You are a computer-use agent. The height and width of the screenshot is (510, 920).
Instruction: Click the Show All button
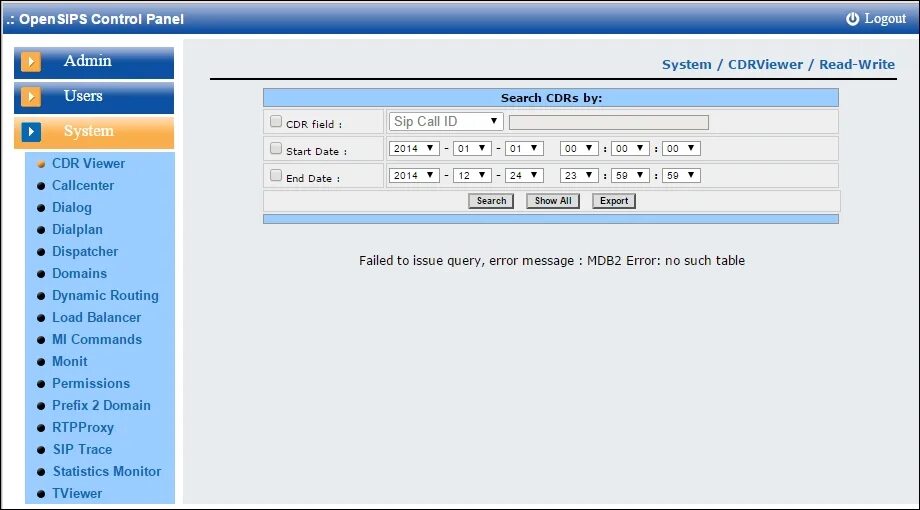coord(553,201)
